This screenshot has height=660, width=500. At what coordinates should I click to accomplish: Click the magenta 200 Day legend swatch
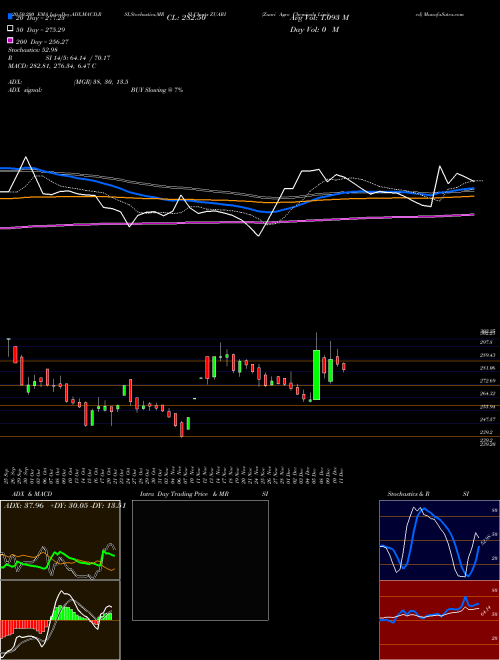point(11,41)
